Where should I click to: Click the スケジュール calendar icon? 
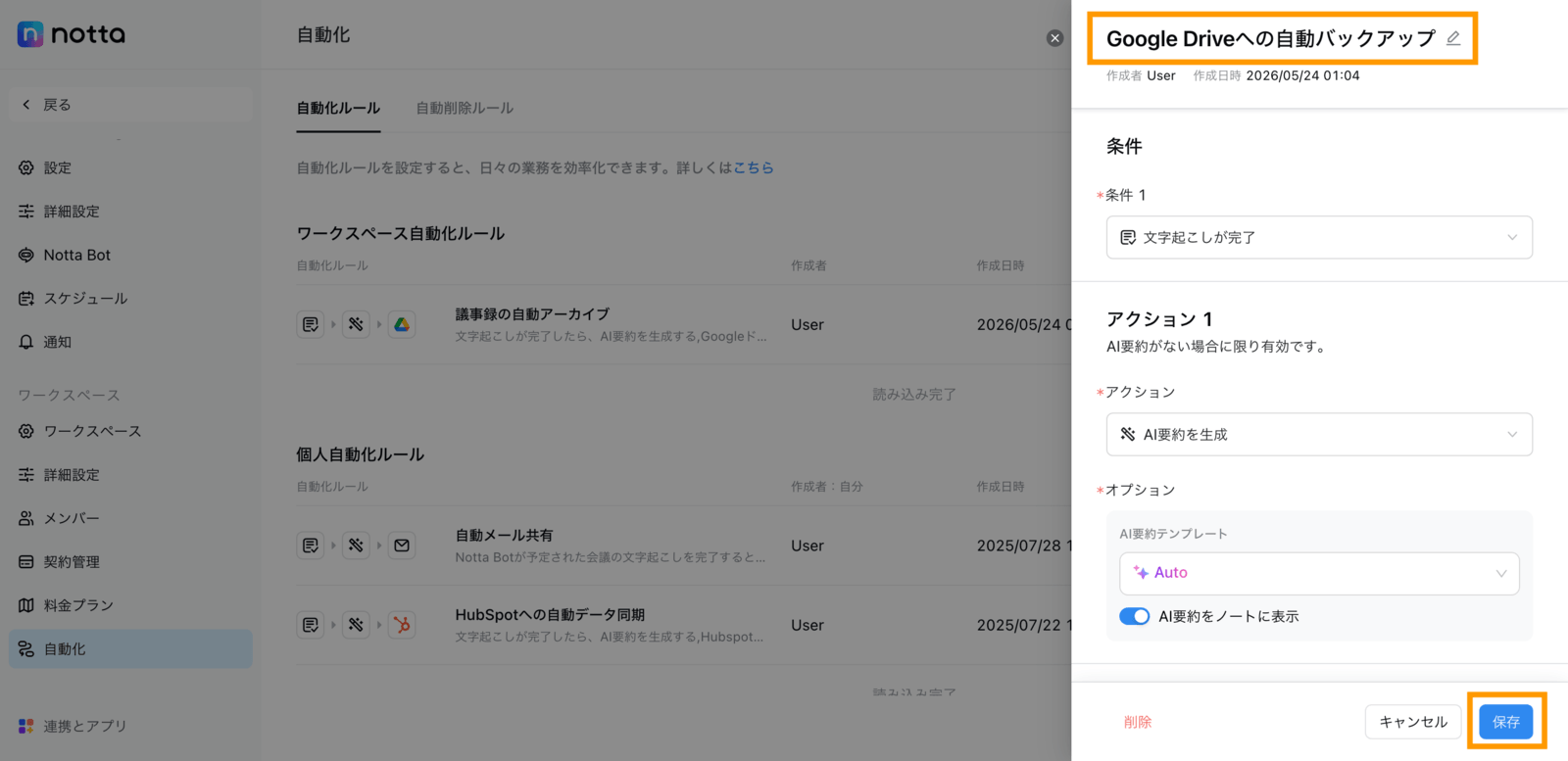click(26, 299)
